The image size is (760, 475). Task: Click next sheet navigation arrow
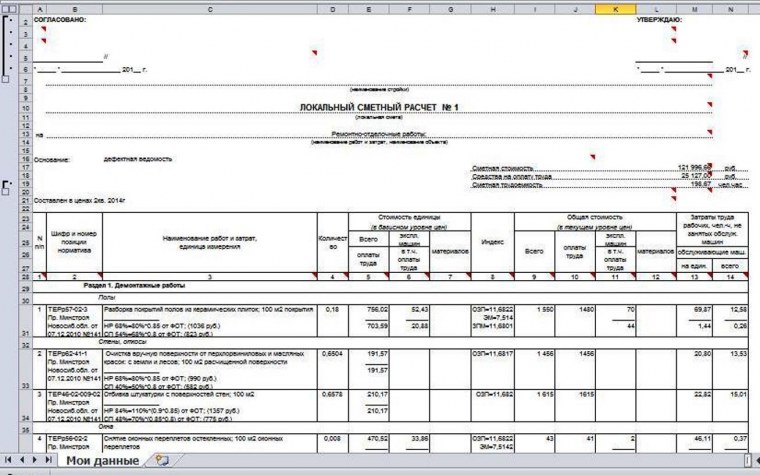(35, 460)
